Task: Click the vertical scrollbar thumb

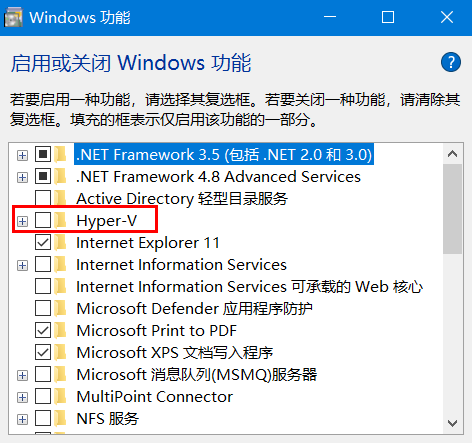Action: [452, 209]
